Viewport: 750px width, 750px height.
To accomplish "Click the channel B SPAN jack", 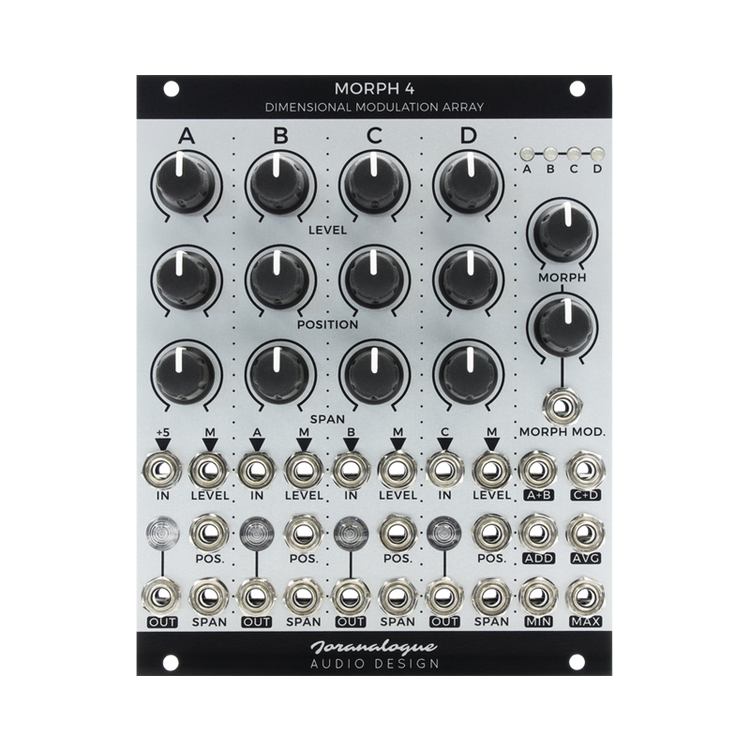I will [x=303, y=596].
